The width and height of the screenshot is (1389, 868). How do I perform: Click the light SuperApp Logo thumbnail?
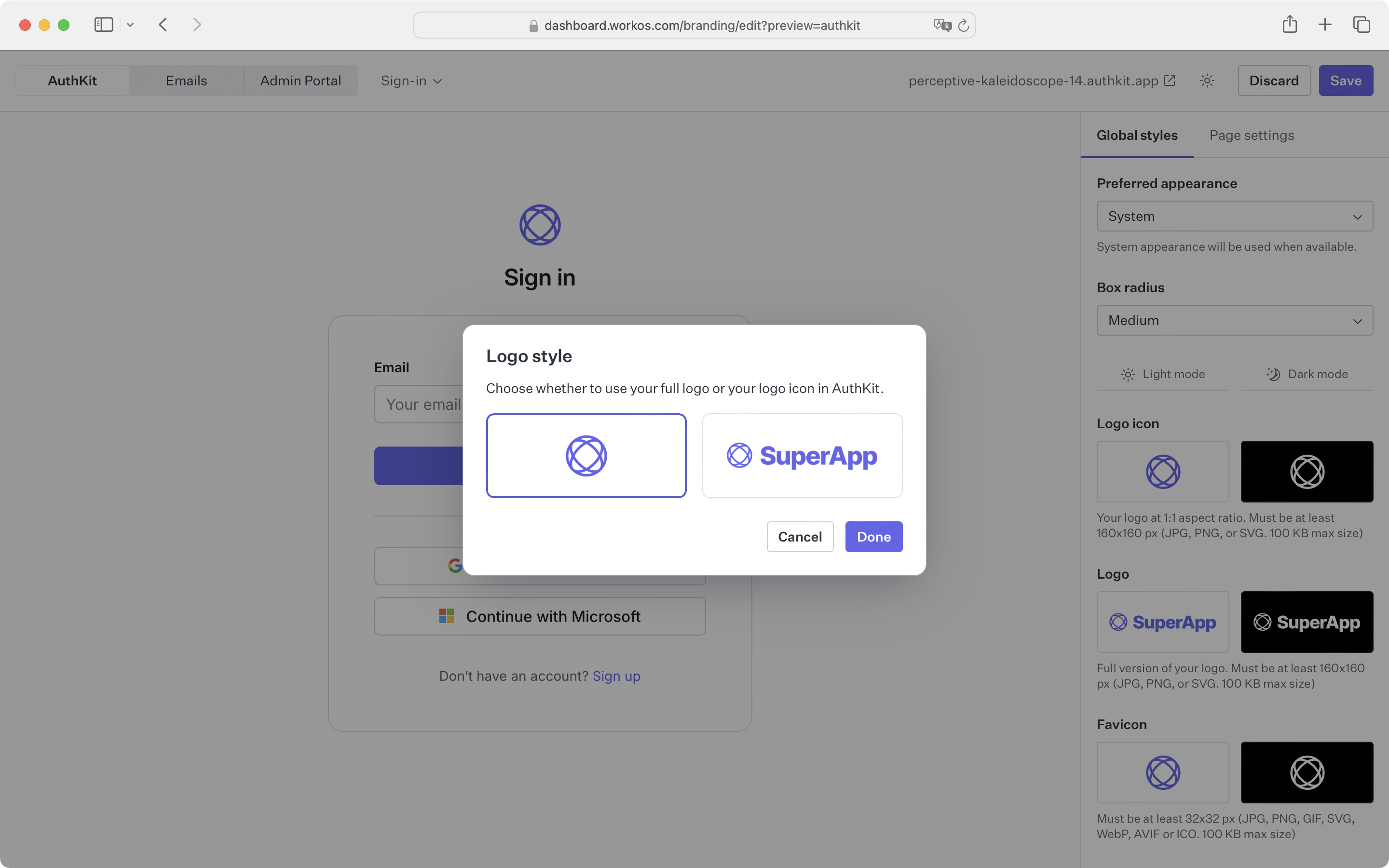1163,622
